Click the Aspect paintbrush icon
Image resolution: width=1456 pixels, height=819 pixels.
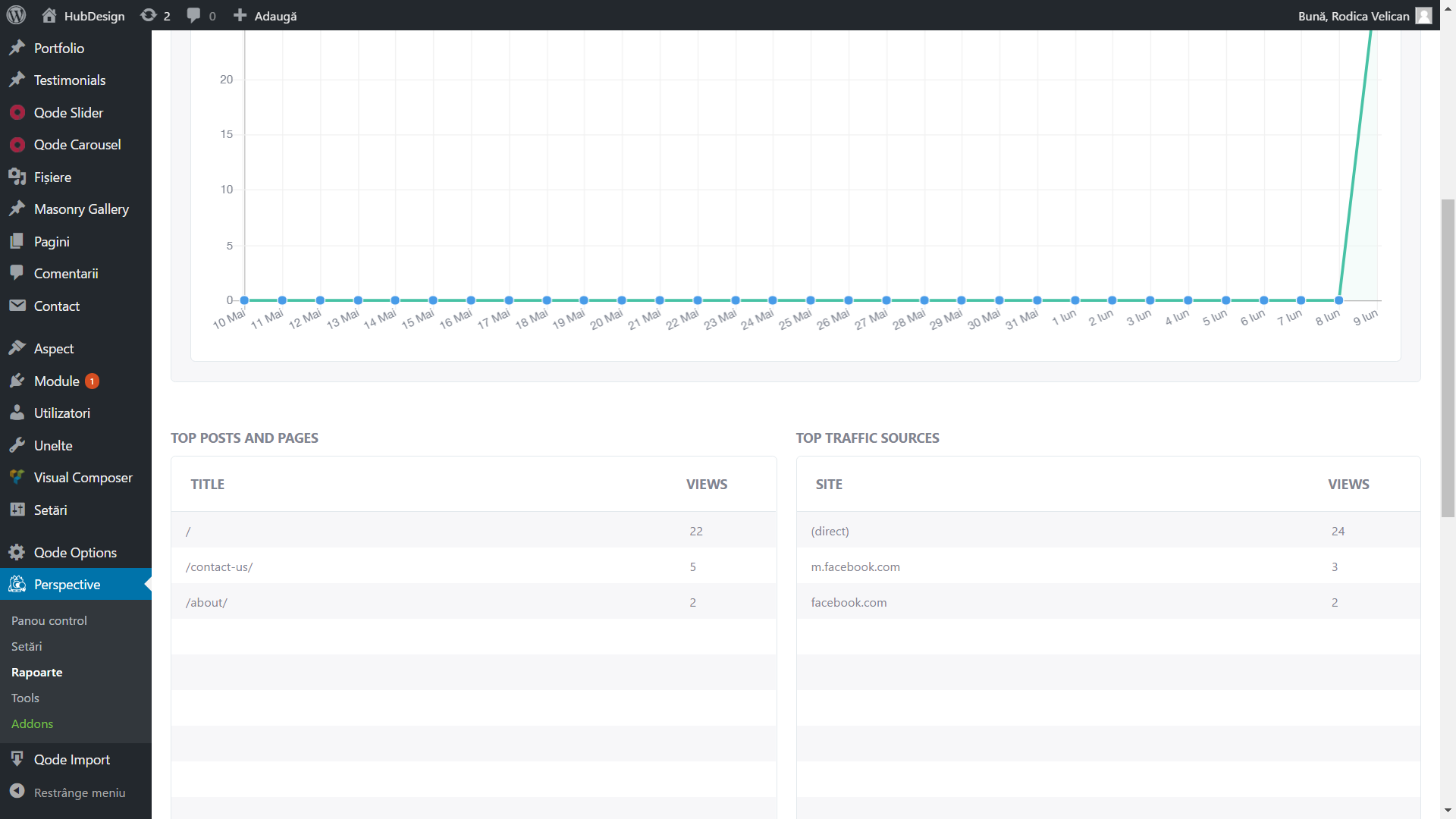click(17, 348)
